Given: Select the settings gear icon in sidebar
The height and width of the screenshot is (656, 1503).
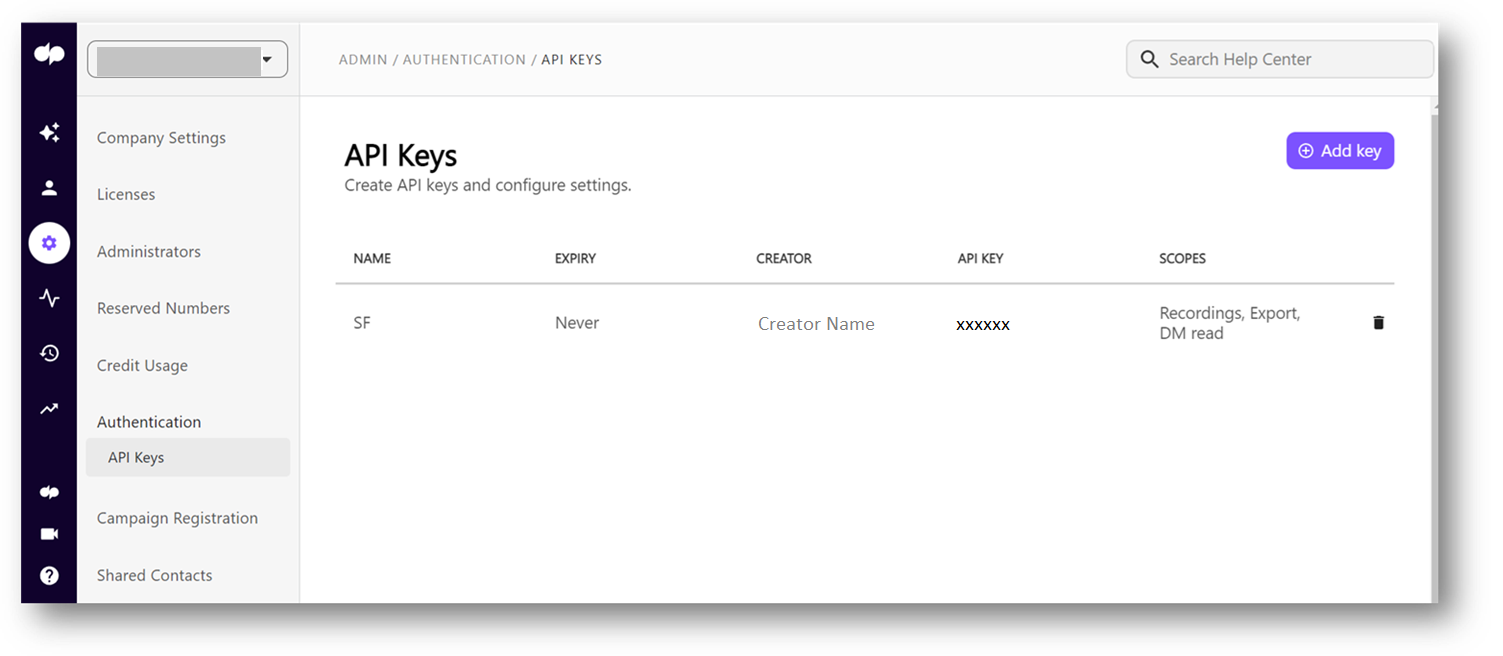Looking at the screenshot, I should click(x=49, y=243).
